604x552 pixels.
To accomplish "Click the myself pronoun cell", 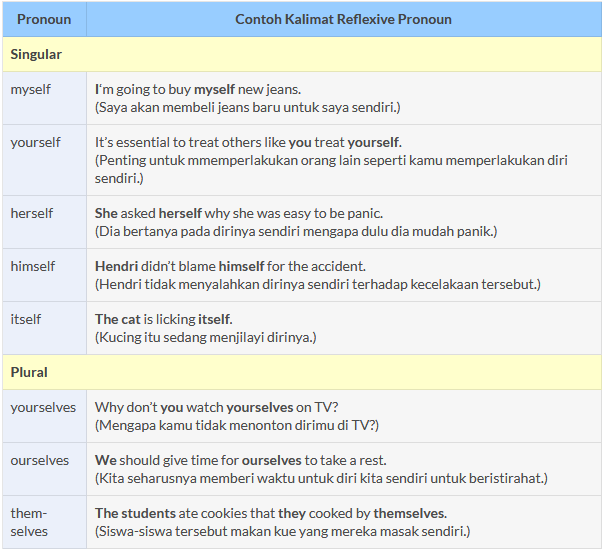I will point(31,89).
